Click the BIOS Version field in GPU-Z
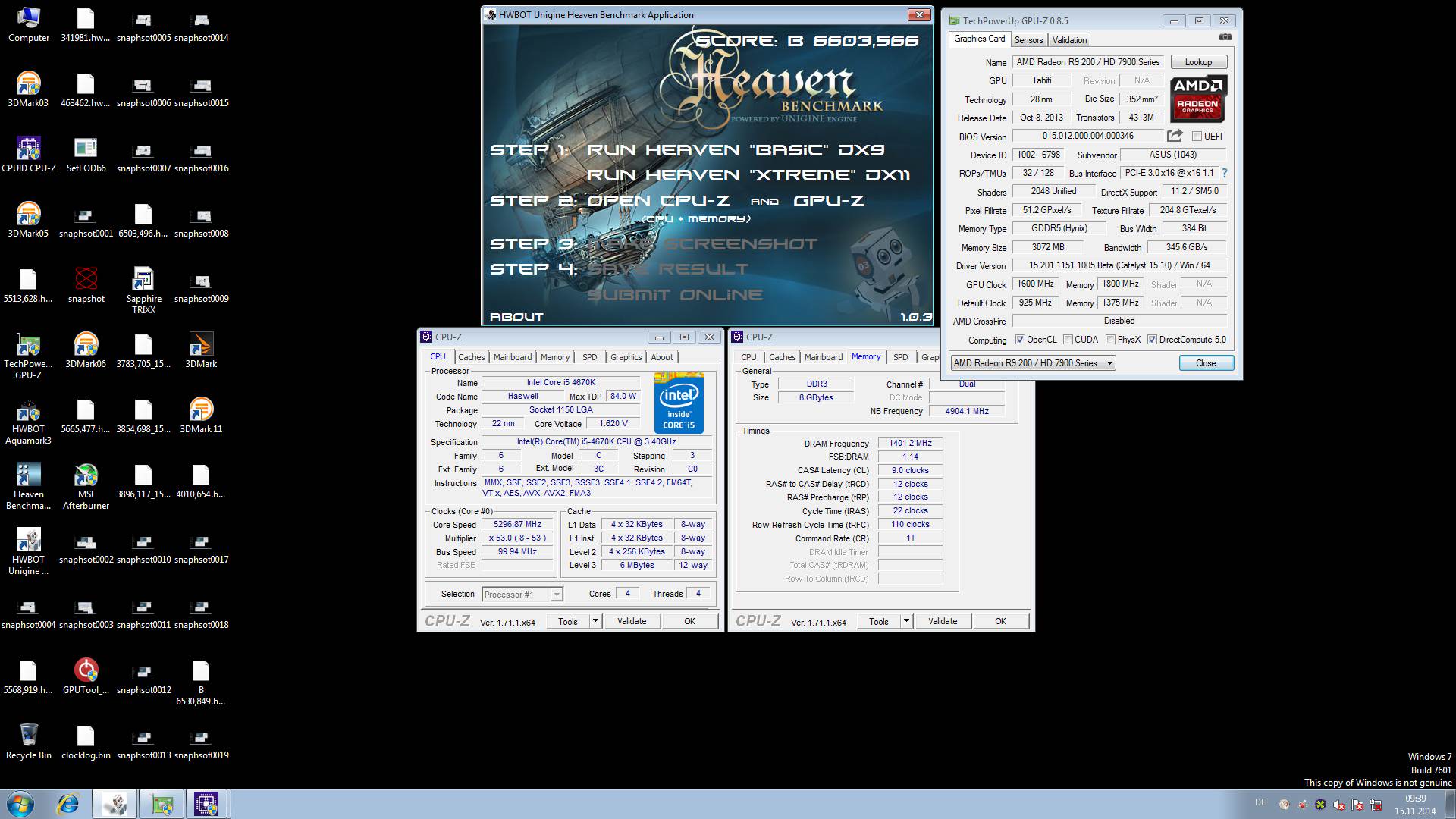Screen dimensions: 1456x819 coord(1088,136)
